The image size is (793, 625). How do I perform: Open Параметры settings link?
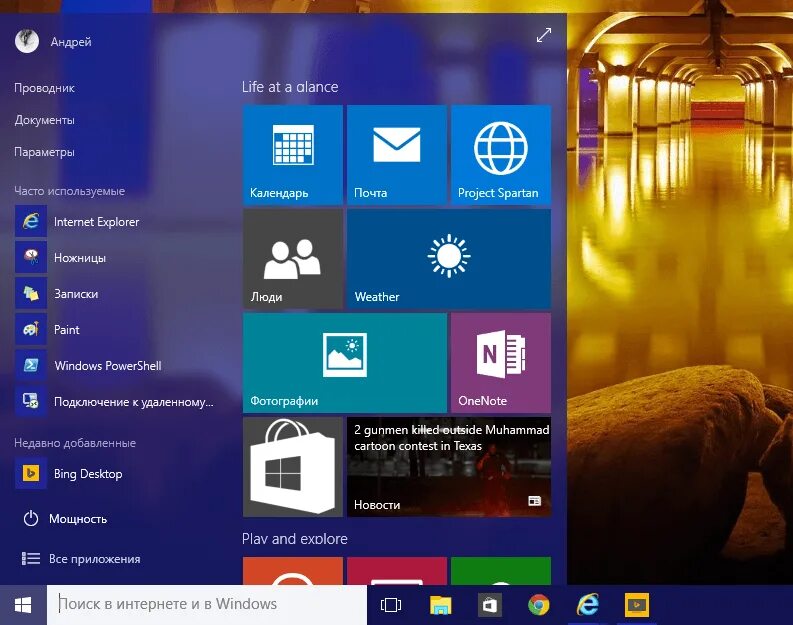pyautogui.click(x=45, y=152)
